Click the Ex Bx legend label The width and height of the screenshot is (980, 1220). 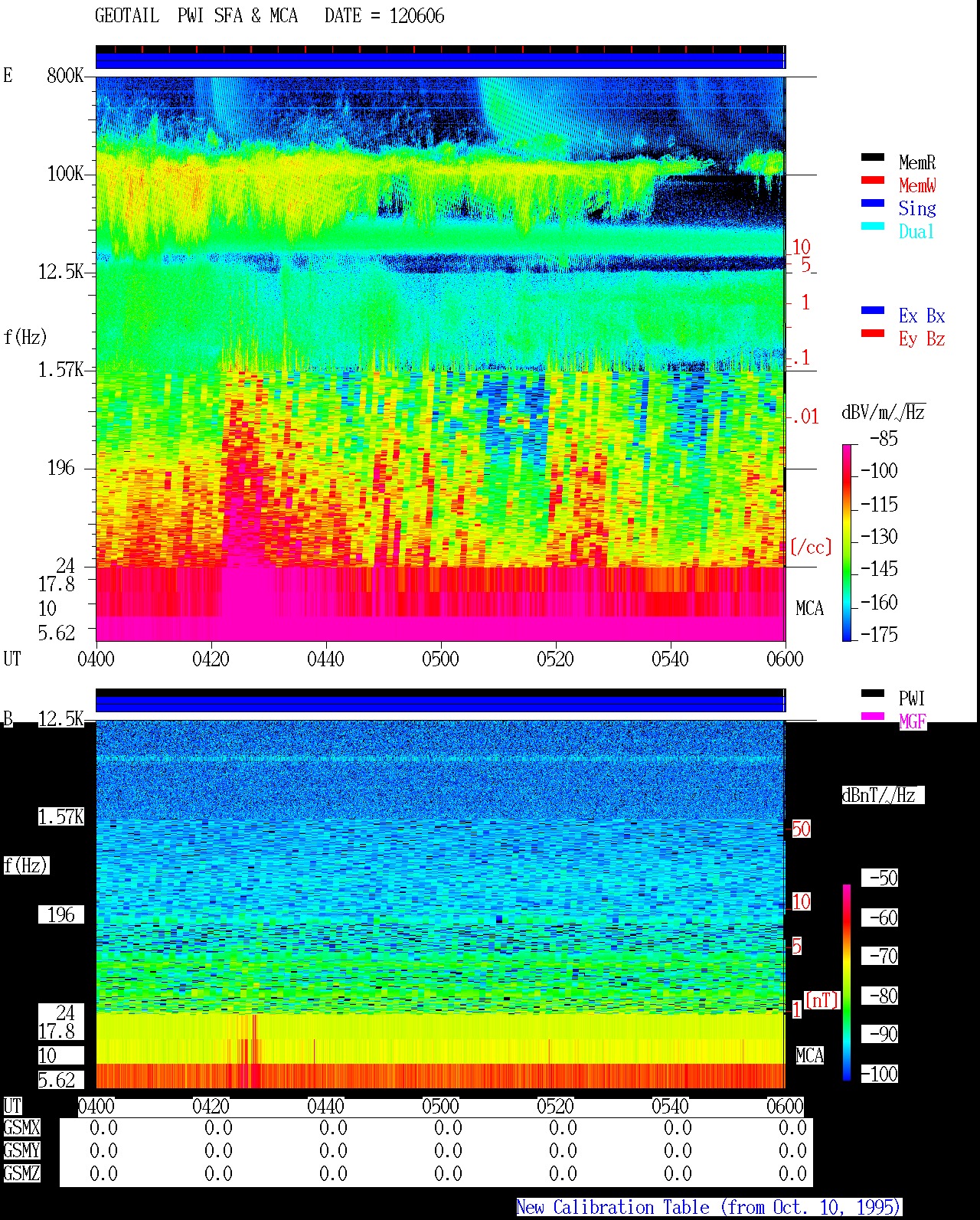922,316
